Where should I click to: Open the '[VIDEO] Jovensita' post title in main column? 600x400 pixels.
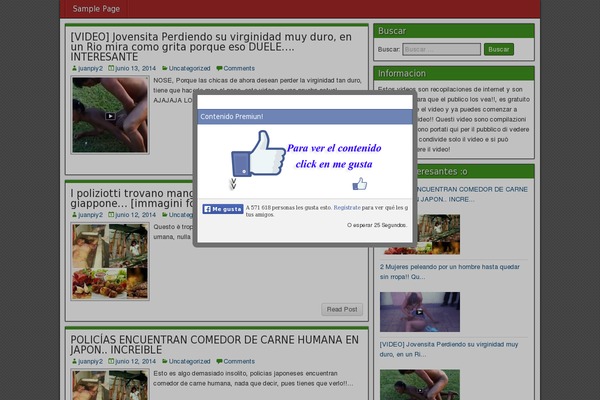[211, 47]
